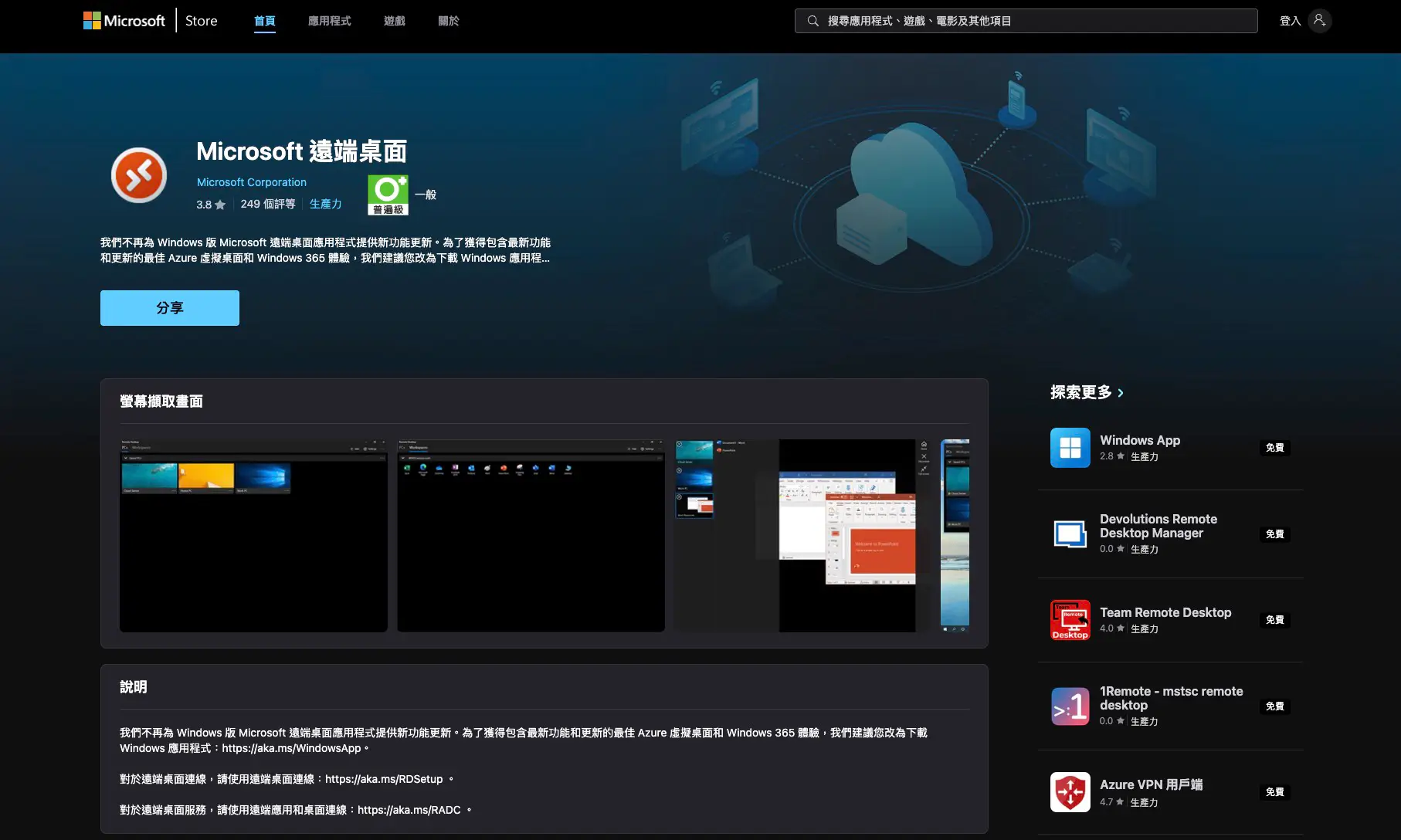Click the 說明 section heading
The width and height of the screenshot is (1401, 840).
tap(134, 687)
